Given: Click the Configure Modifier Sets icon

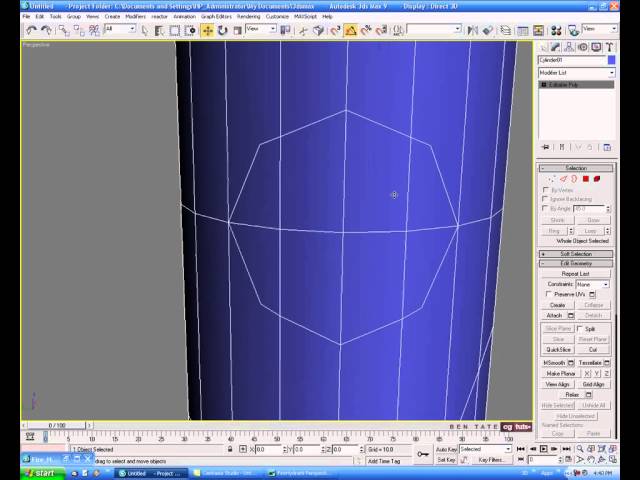Looking at the screenshot, I should click(x=607, y=147).
